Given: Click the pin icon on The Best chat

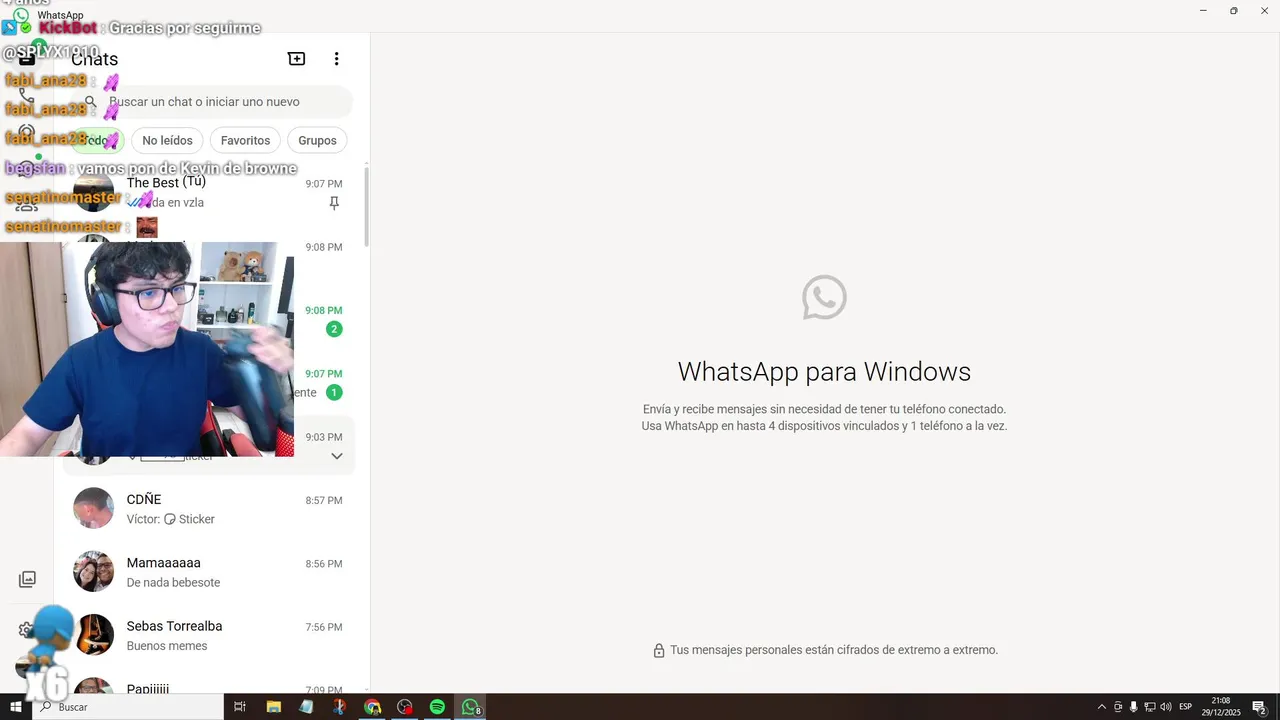Looking at the screenshot, I should pos(334,203).
